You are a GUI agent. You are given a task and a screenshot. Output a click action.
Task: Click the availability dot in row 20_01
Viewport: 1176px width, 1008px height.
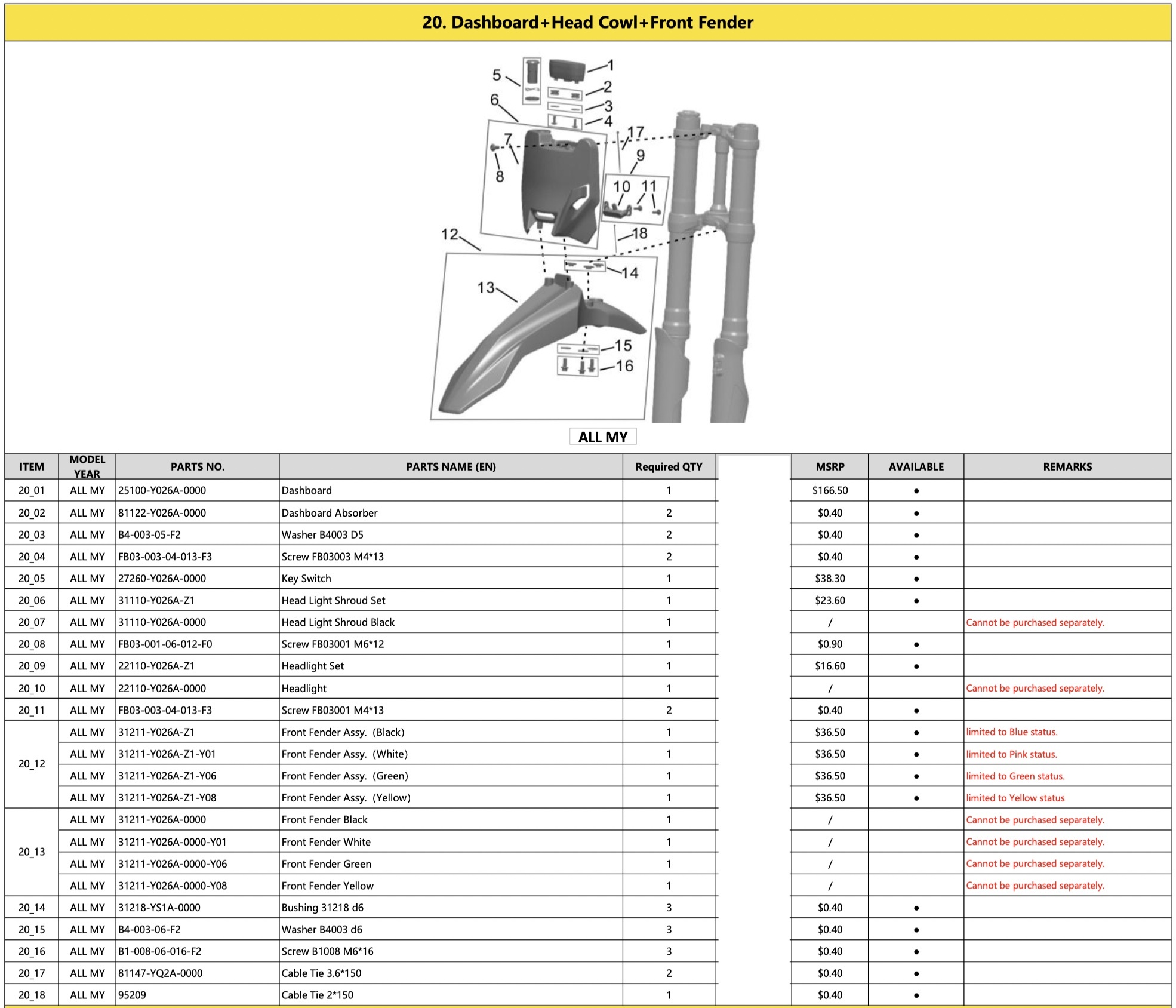916,491
